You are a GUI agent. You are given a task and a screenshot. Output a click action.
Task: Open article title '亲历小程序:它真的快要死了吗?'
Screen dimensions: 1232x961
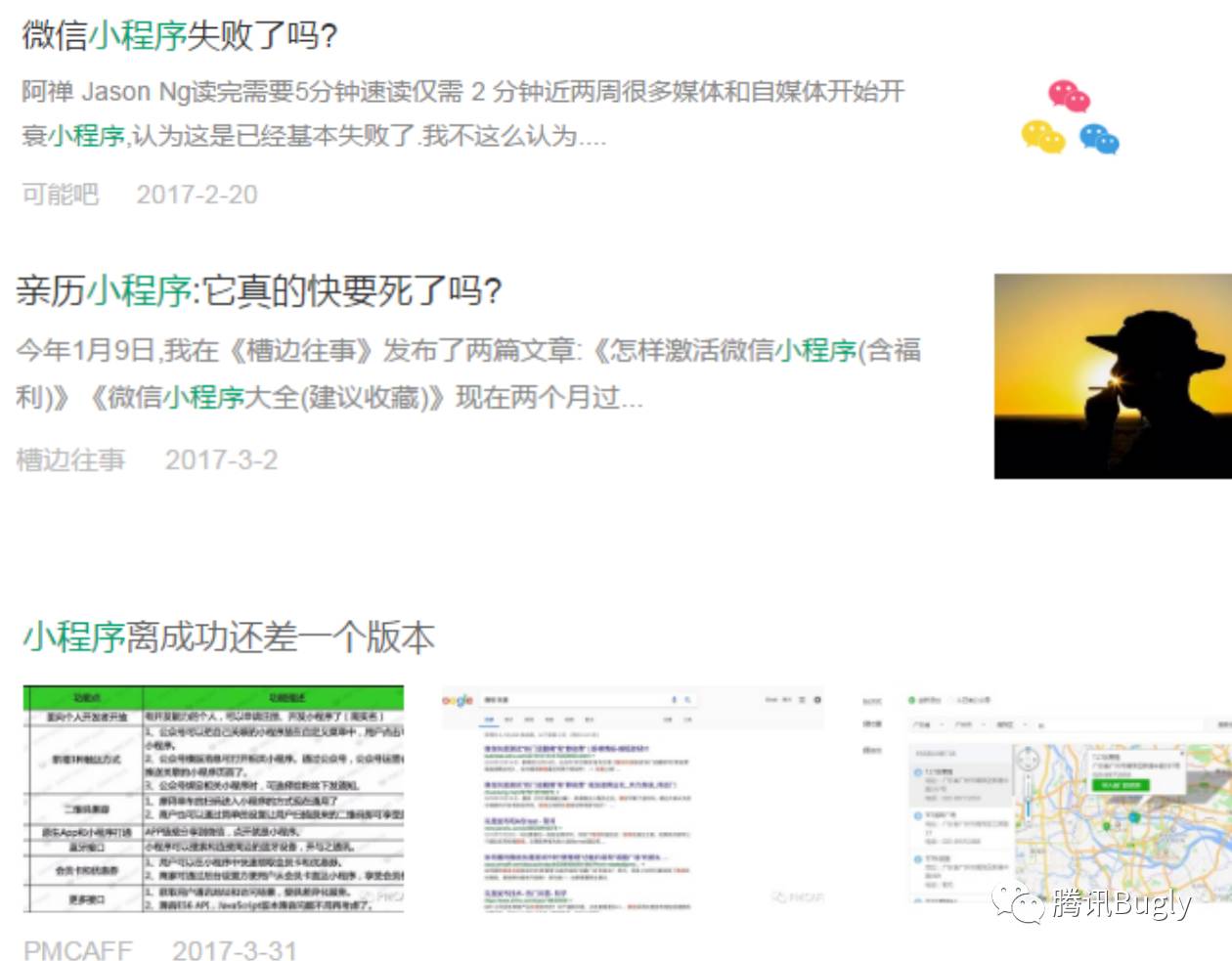click(259, 290)
